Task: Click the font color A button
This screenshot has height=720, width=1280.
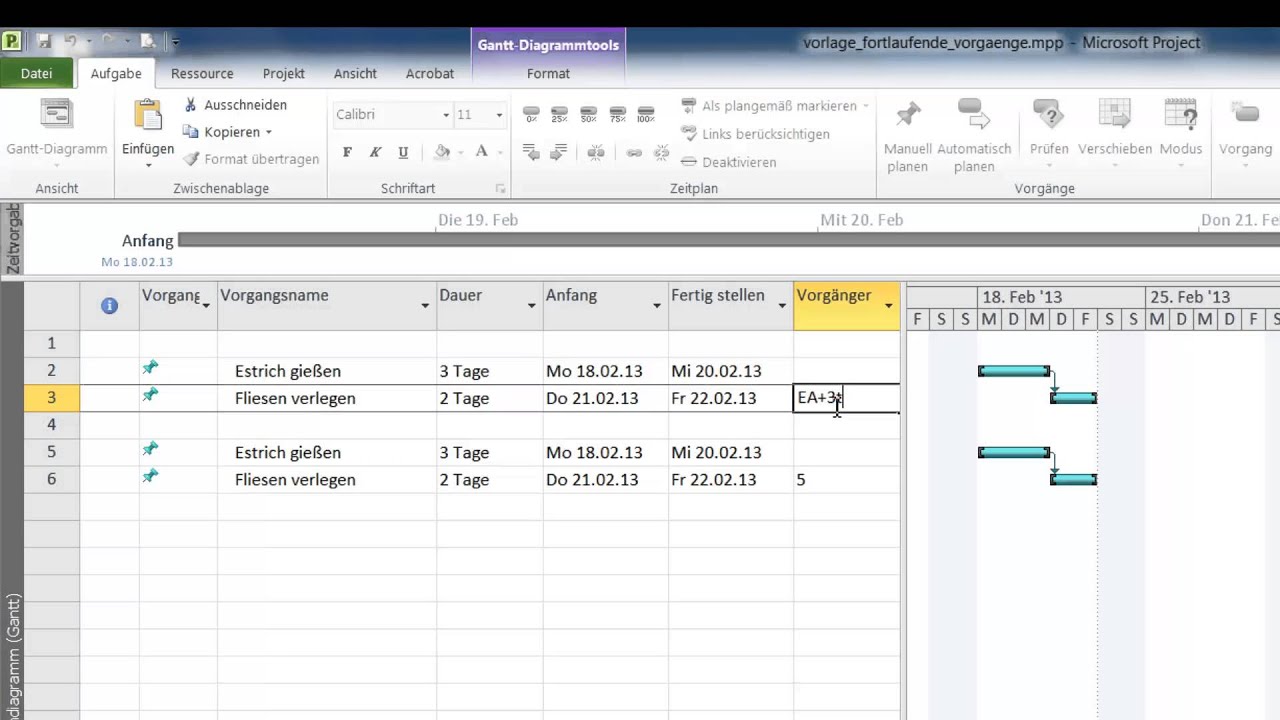Action: (481, 153)
